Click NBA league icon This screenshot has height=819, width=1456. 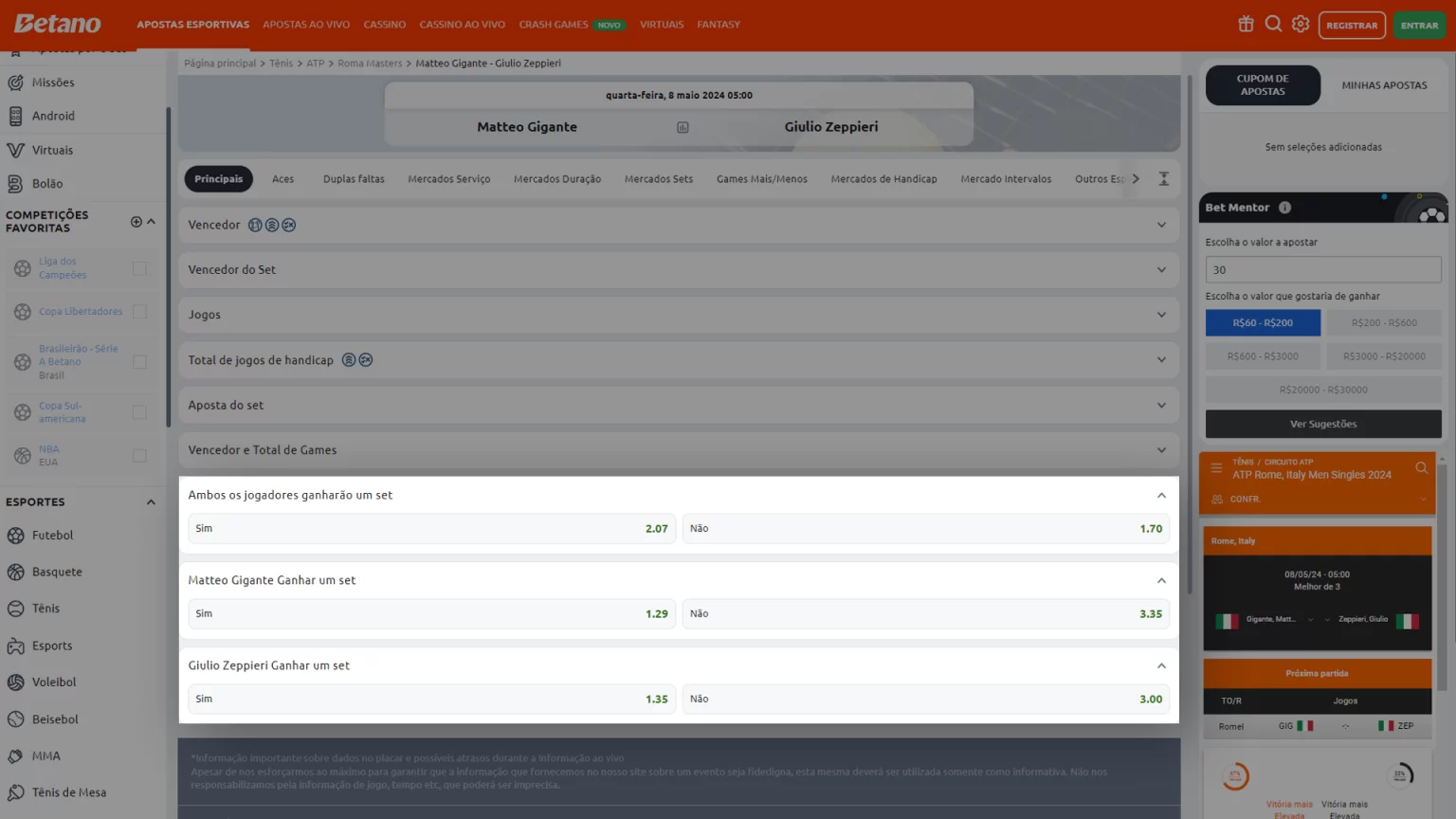click(23, 456)
